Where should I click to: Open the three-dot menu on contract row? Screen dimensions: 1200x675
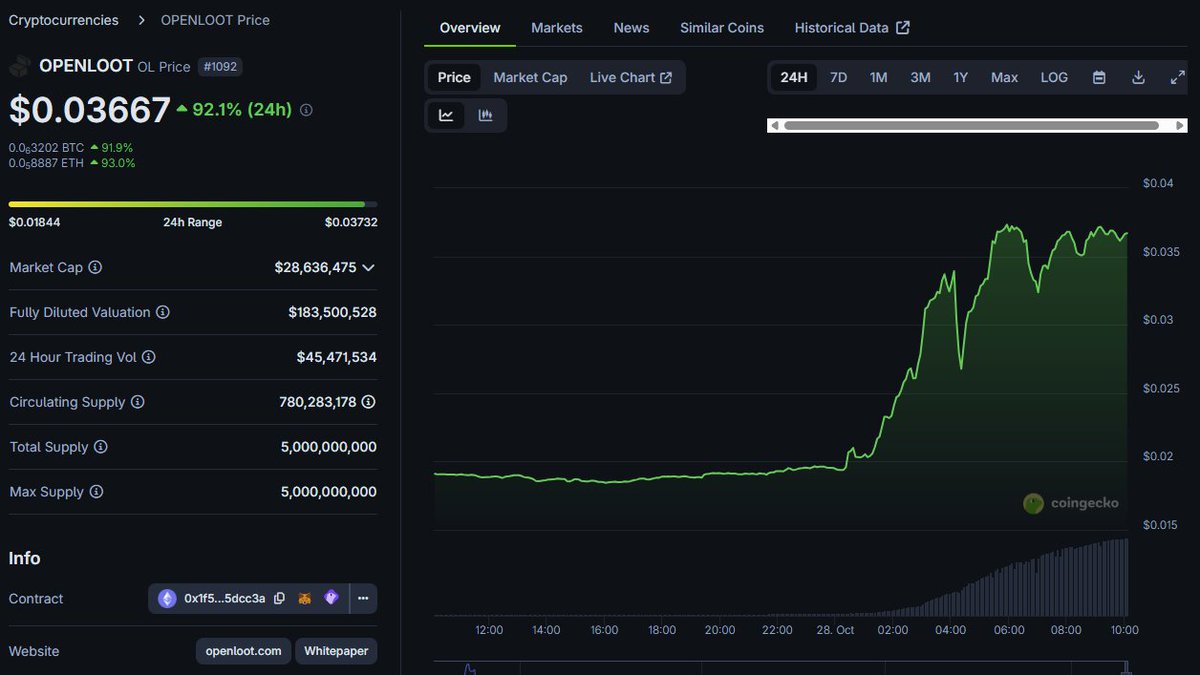363,598
